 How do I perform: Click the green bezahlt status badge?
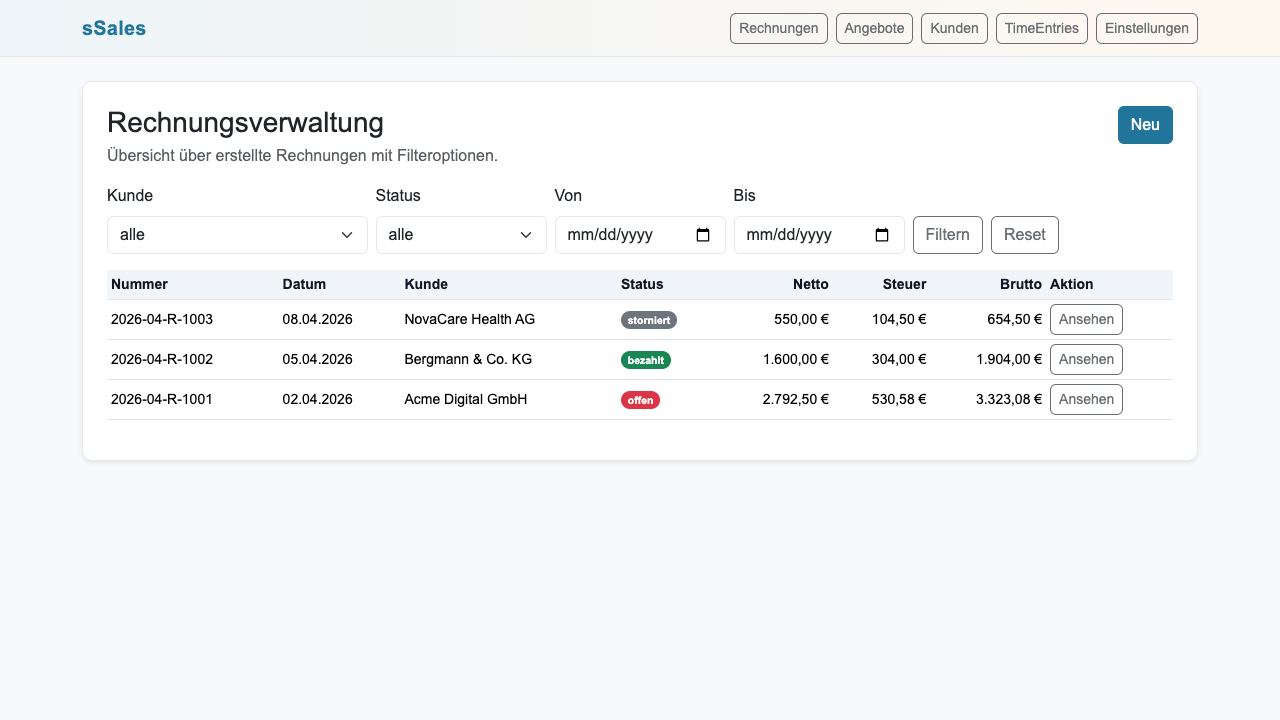pyautogui.click(x=646, y=360)
